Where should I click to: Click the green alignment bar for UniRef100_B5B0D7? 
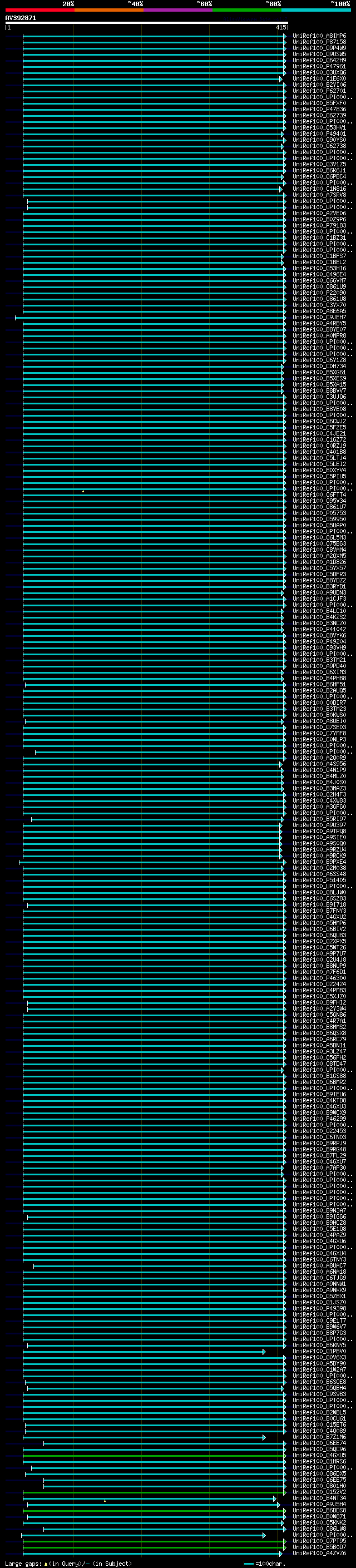154,1547
